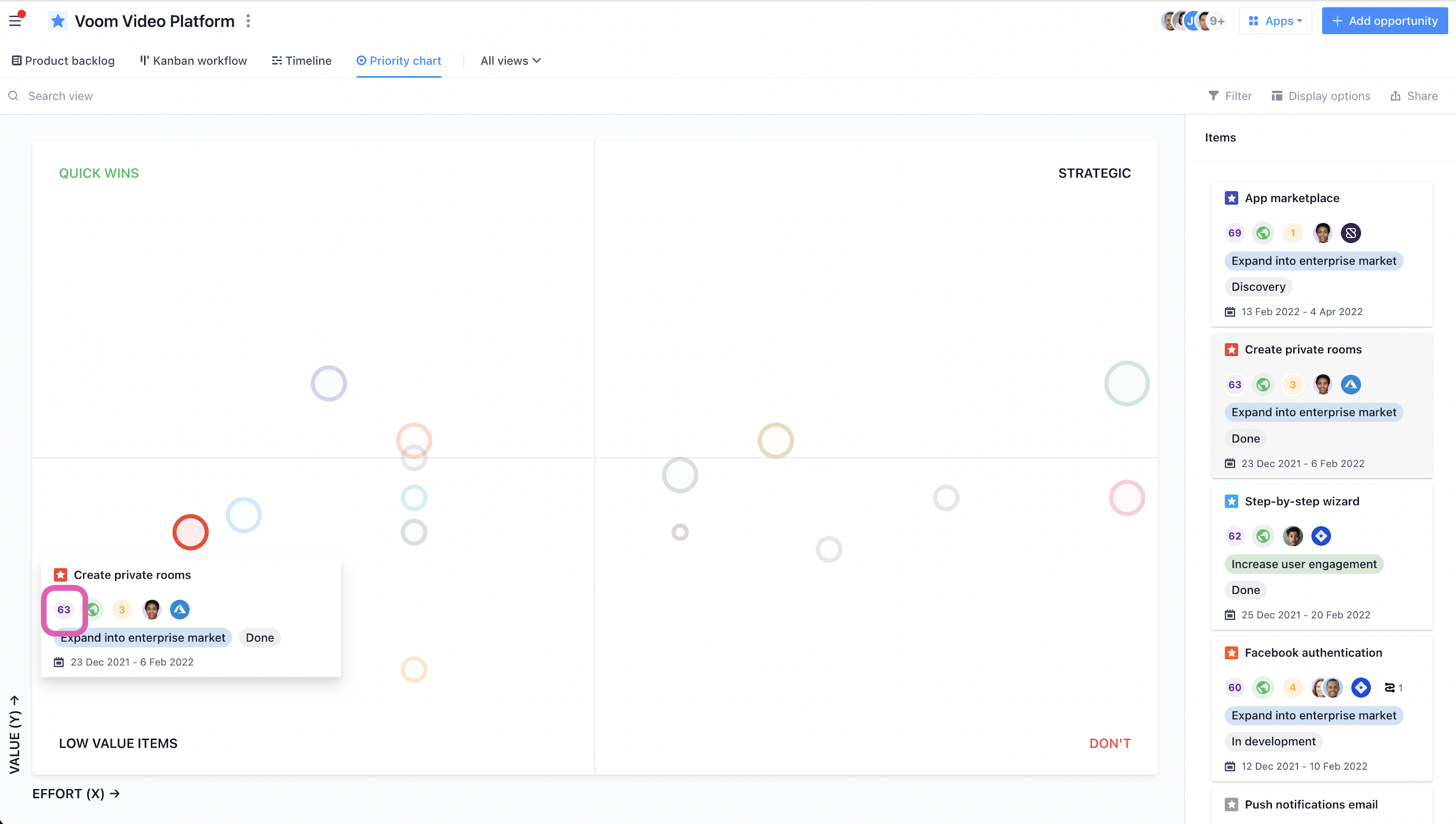Click the small brown bubble in Don't quadrant
1456x824 pixels.
pos(680,532)
